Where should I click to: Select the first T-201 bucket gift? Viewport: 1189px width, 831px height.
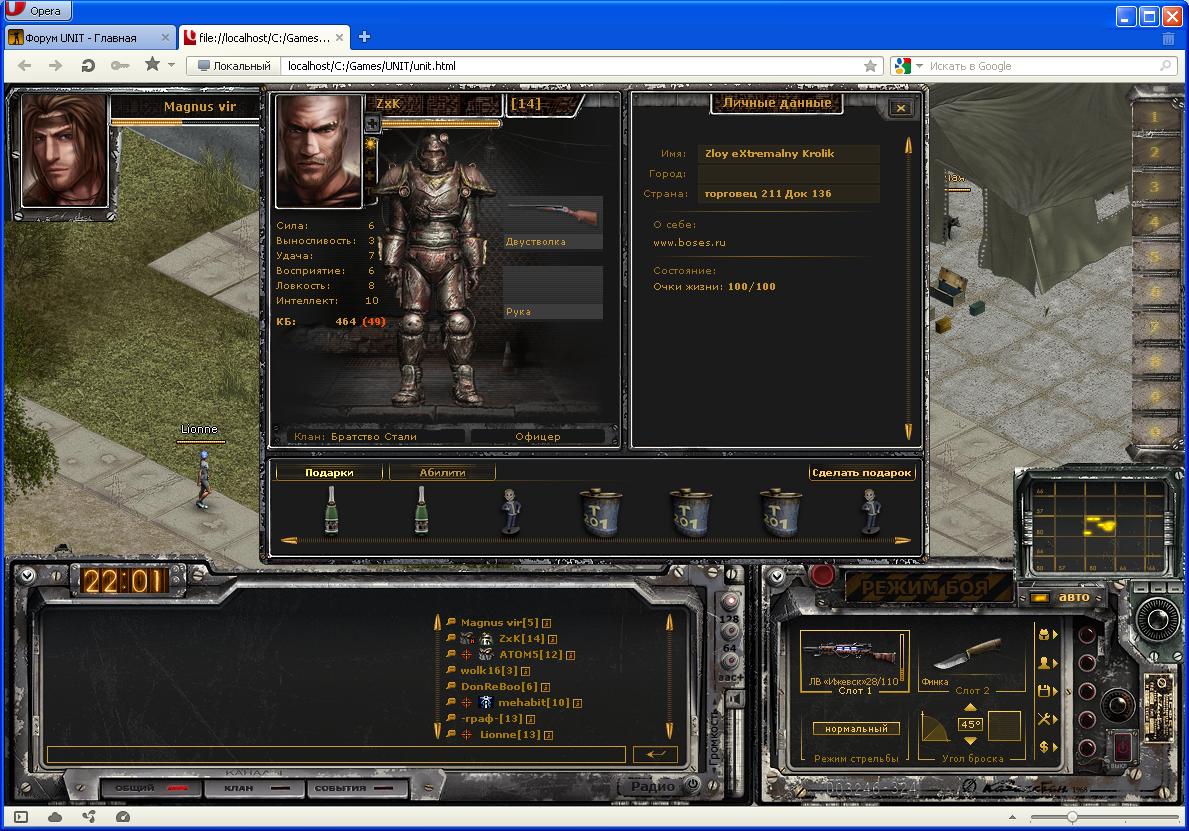click(600, 513)
